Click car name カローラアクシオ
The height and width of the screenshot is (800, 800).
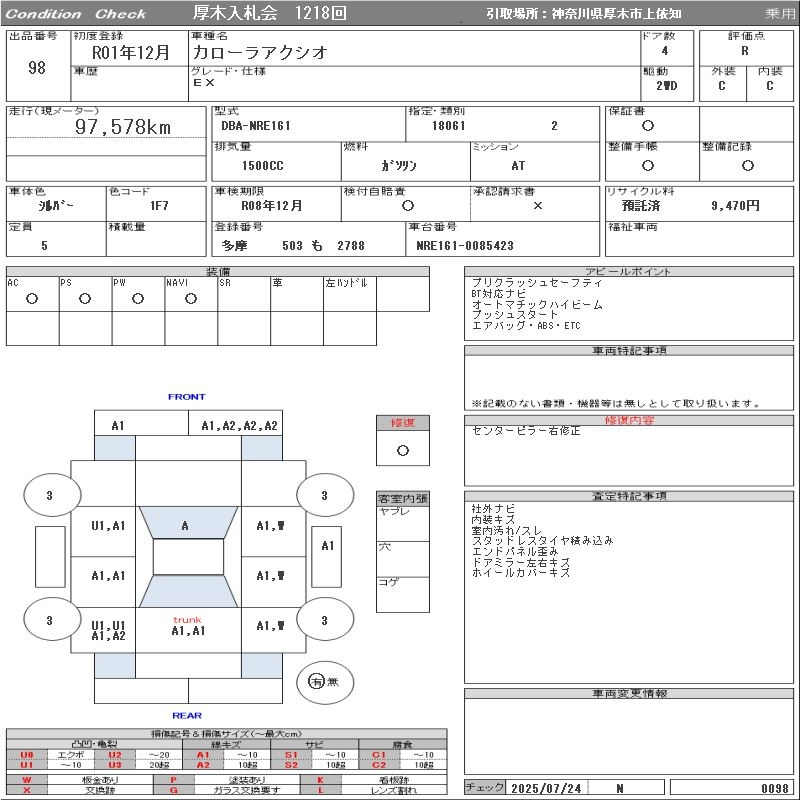(x=260, y=52)
